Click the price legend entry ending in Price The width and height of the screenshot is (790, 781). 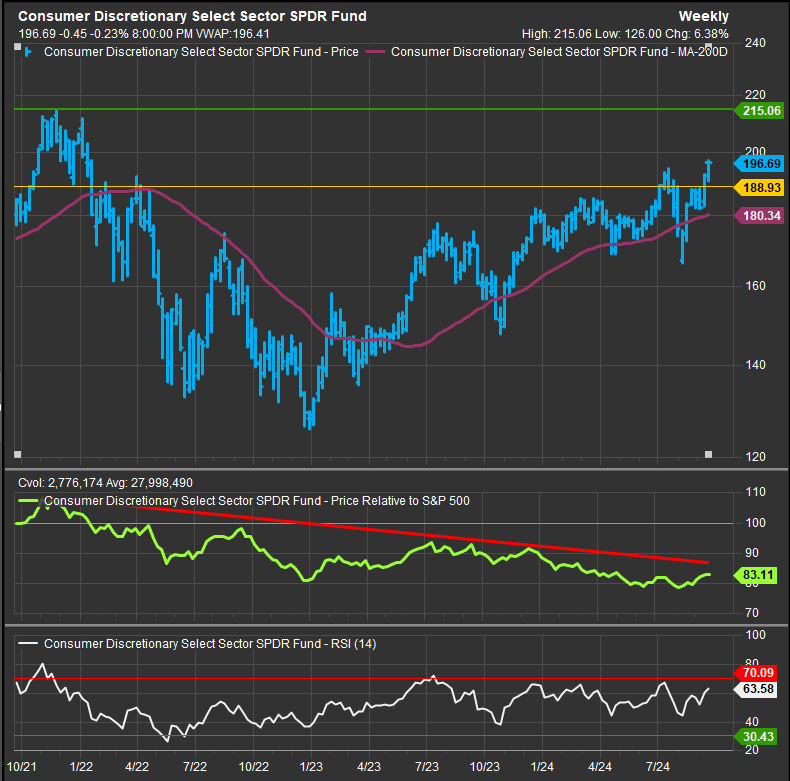[x=201, y=52]
